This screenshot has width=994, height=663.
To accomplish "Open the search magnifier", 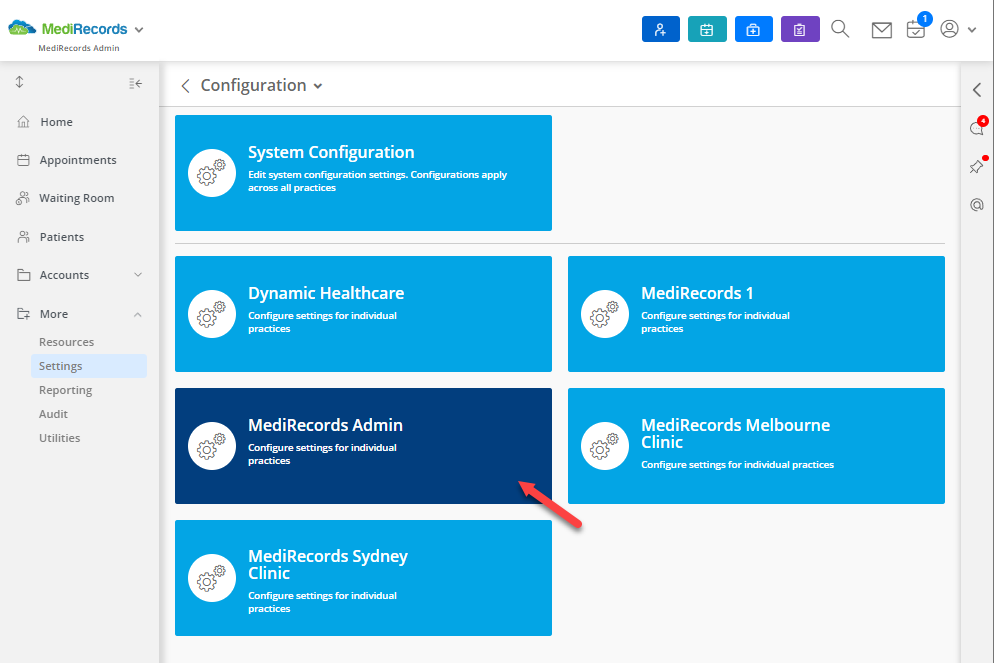I will tap(840, 29).
